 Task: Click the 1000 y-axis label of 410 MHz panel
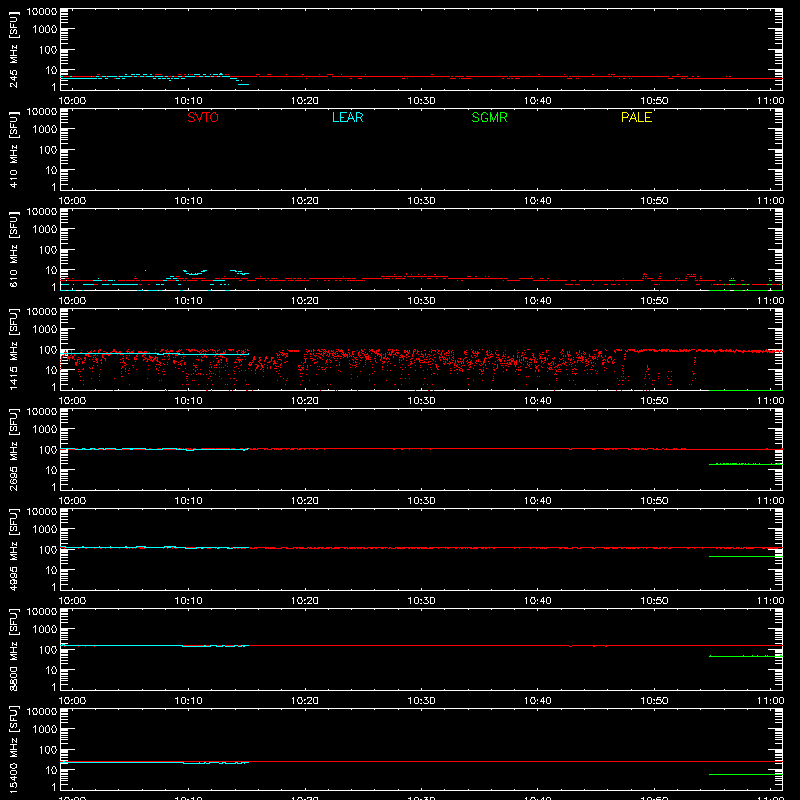click(x=45, y=130)
